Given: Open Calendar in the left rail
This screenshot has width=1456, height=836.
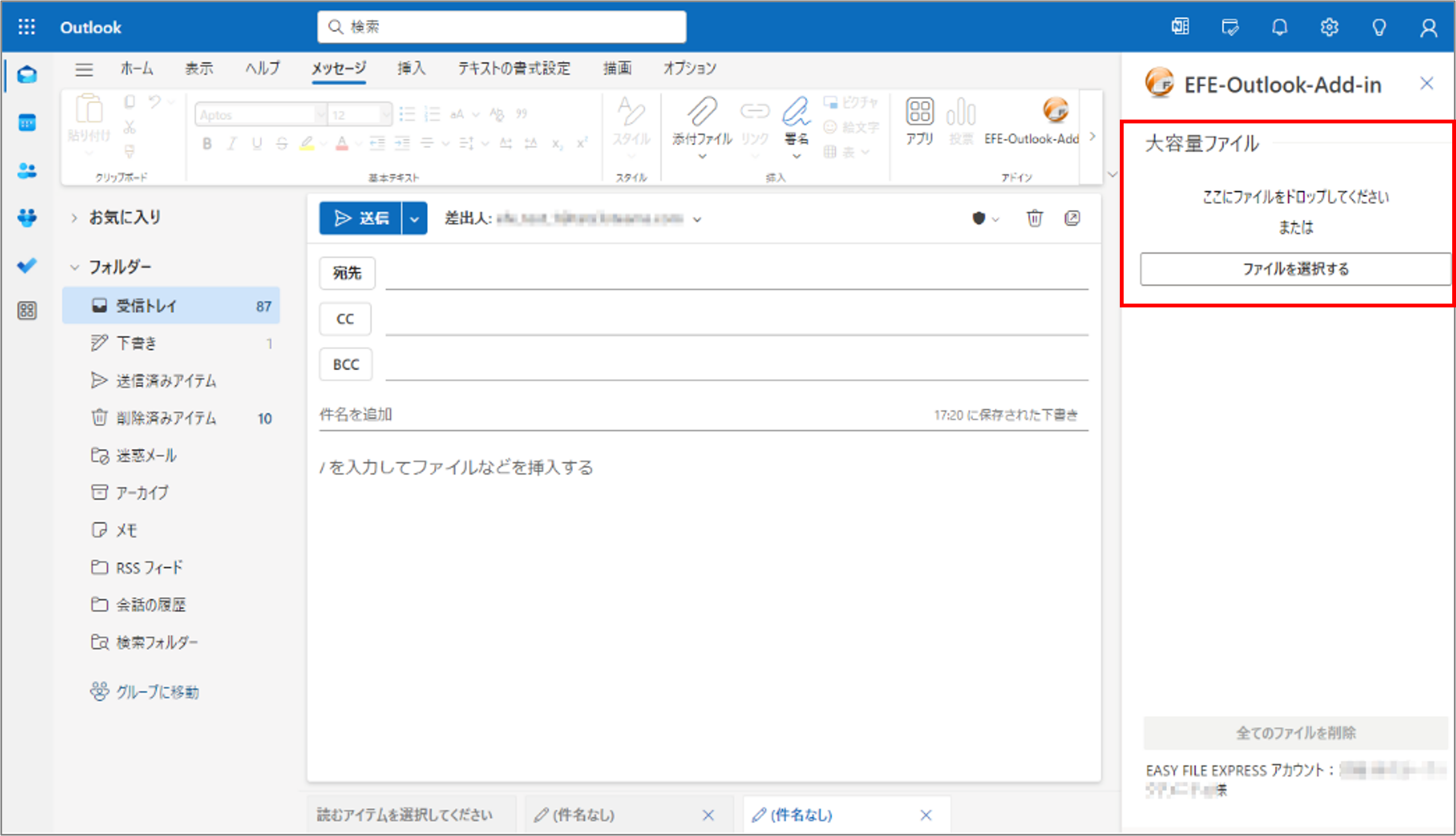Looking at the screenshot, I should (27, 122).
